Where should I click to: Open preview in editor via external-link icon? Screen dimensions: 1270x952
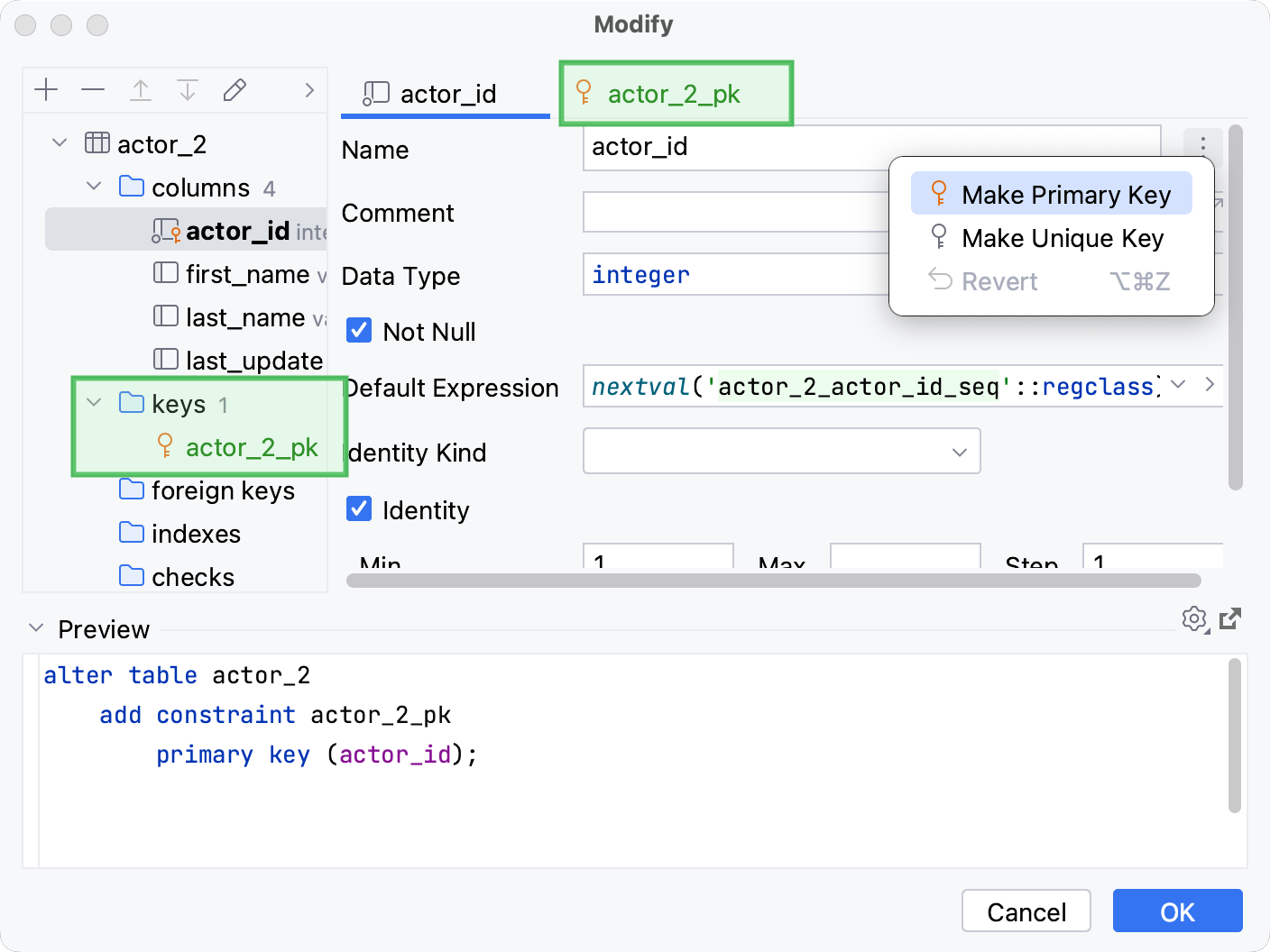click(1230, 619)
